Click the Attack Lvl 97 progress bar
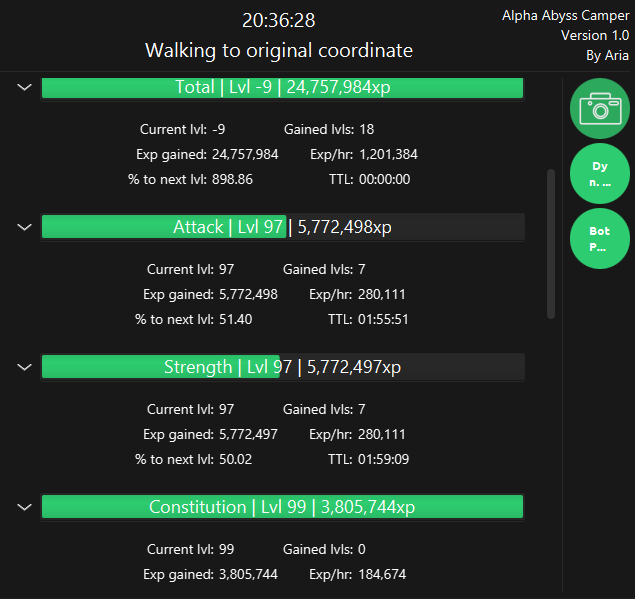 click(282, 227)
